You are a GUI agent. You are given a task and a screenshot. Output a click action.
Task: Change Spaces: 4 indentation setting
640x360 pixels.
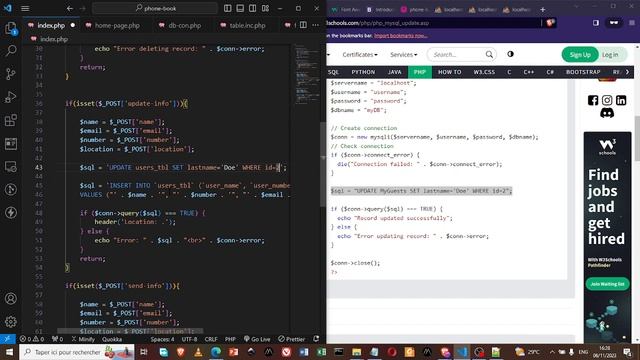tap(162, 339)
